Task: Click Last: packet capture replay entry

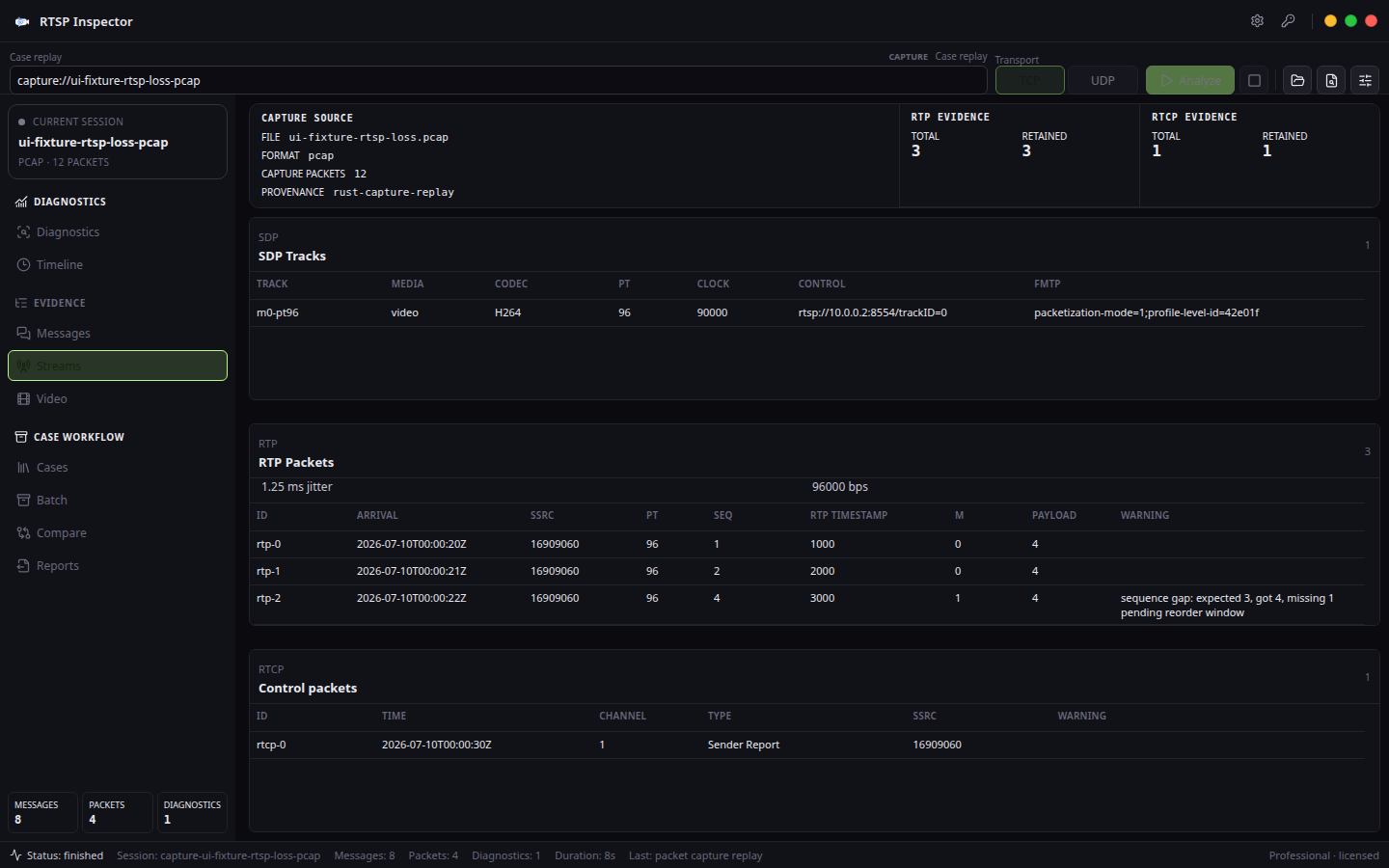Action: (695, 855)
